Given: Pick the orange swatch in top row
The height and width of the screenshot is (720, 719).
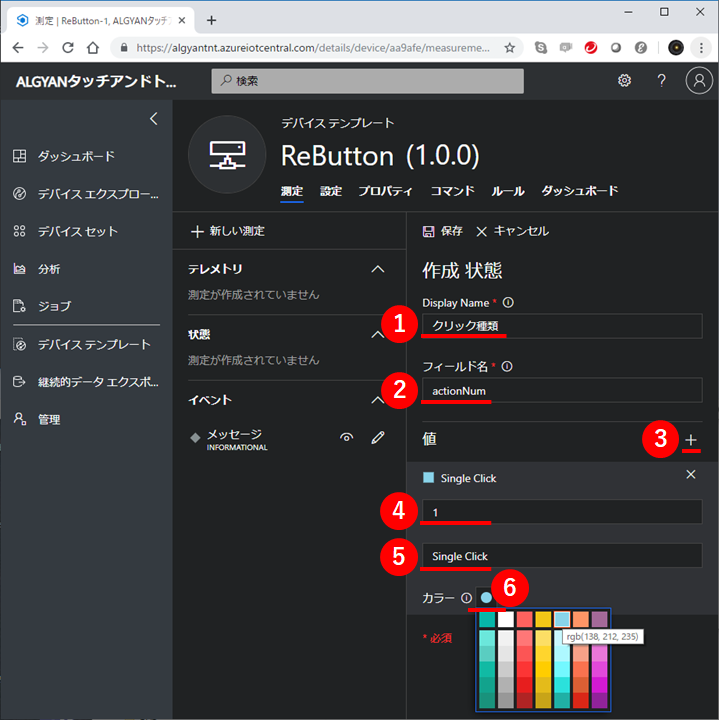Looking at the screenshot, I should 581,619.
